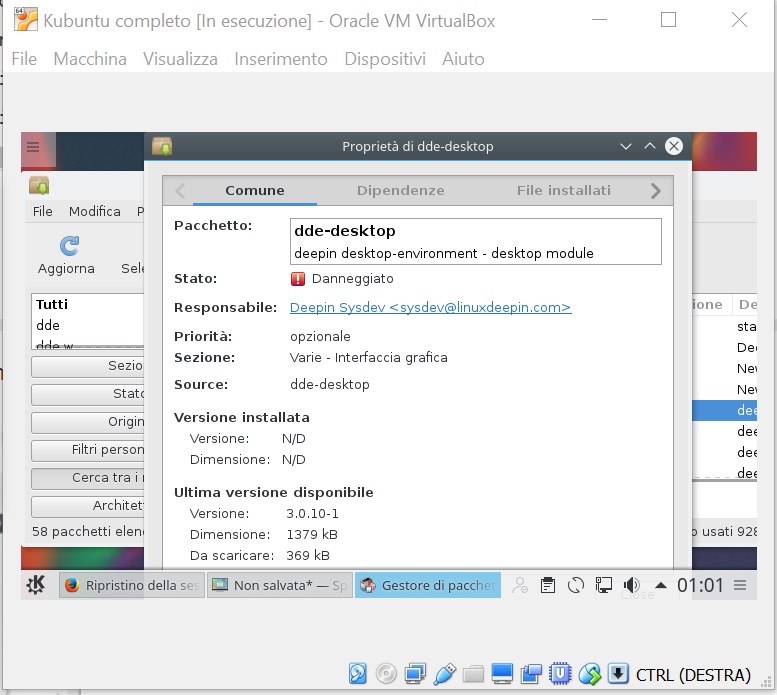Click VirtualBox keyboard capture arrow icon

(x=618, y=674)
